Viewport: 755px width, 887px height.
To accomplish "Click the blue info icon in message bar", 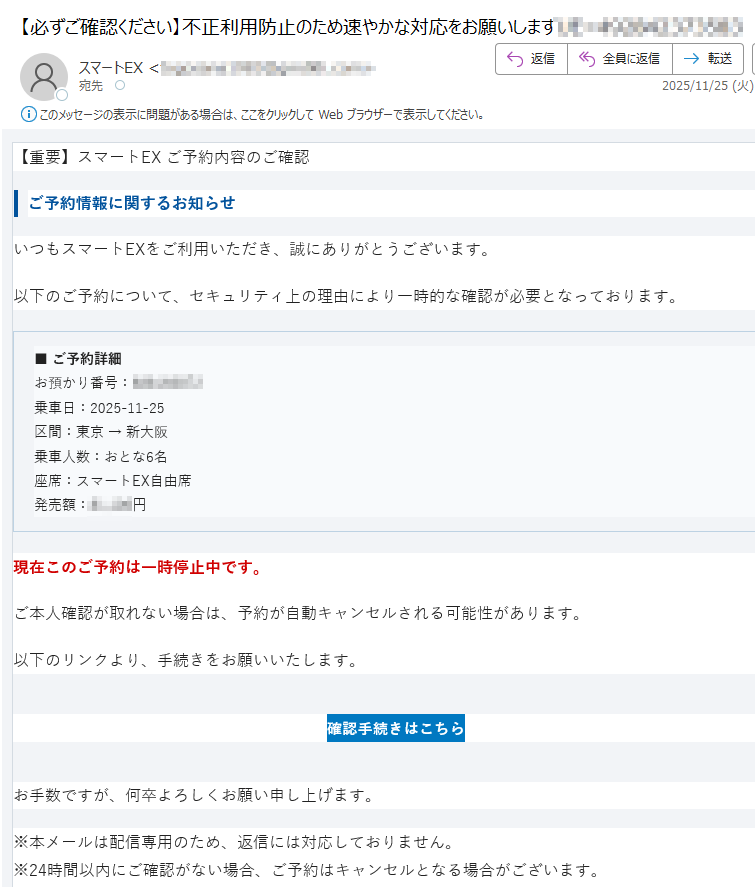I will click(x=28, y=114).
